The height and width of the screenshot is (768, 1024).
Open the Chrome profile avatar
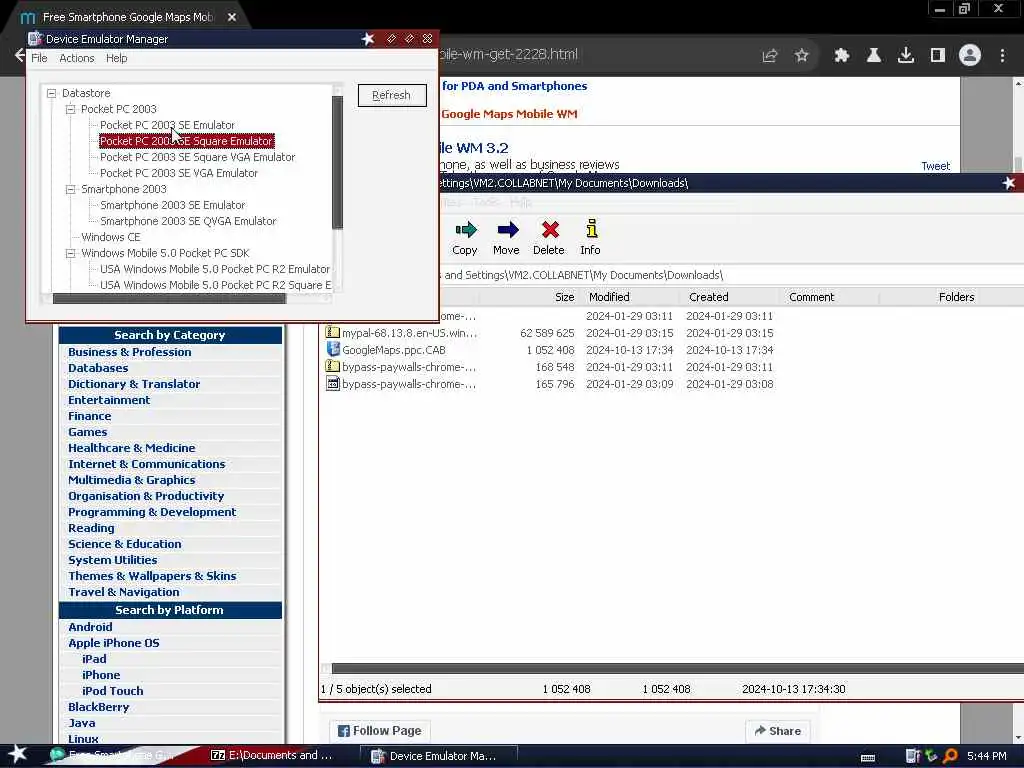[970, 56]
